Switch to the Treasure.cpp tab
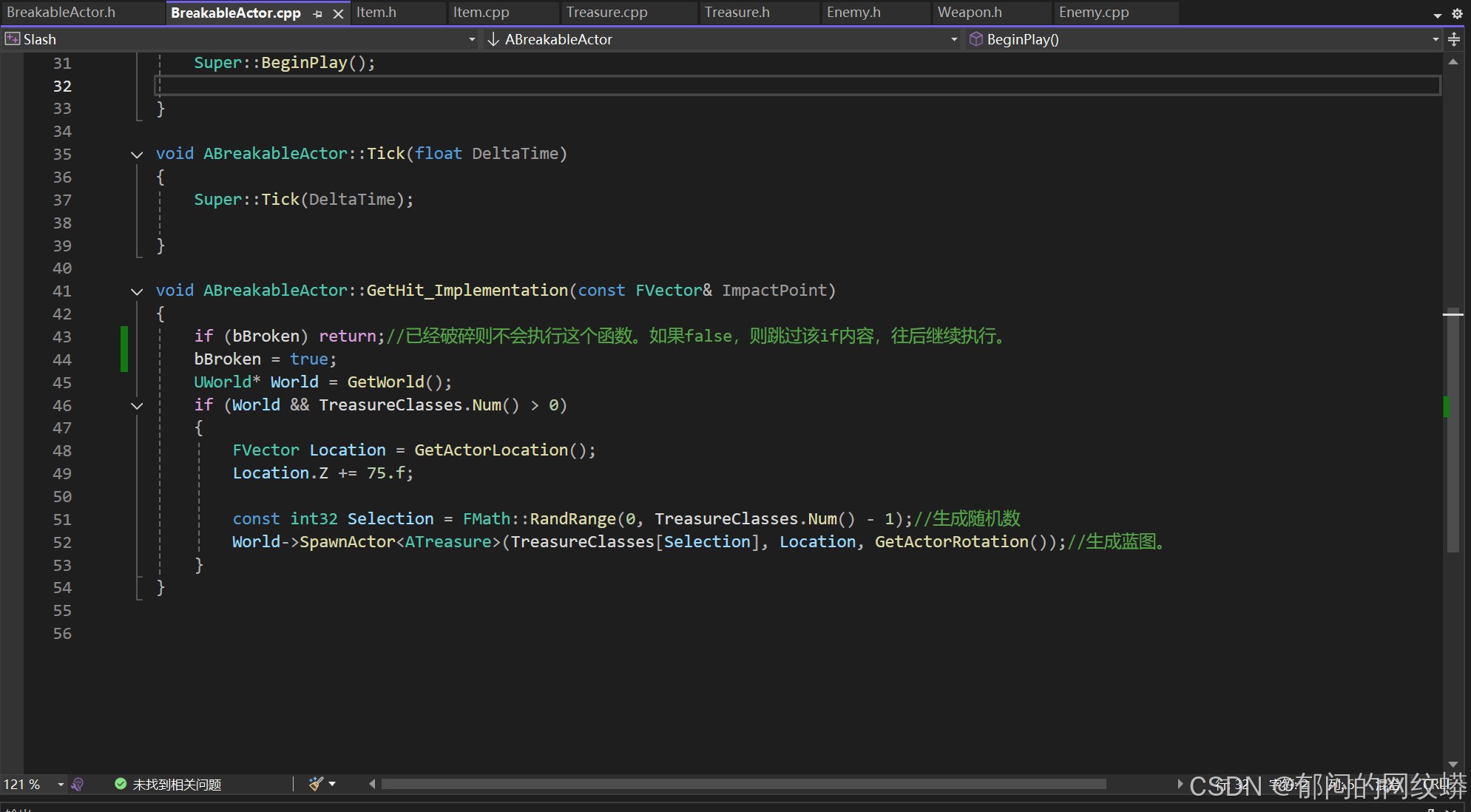 pos(606,13)
